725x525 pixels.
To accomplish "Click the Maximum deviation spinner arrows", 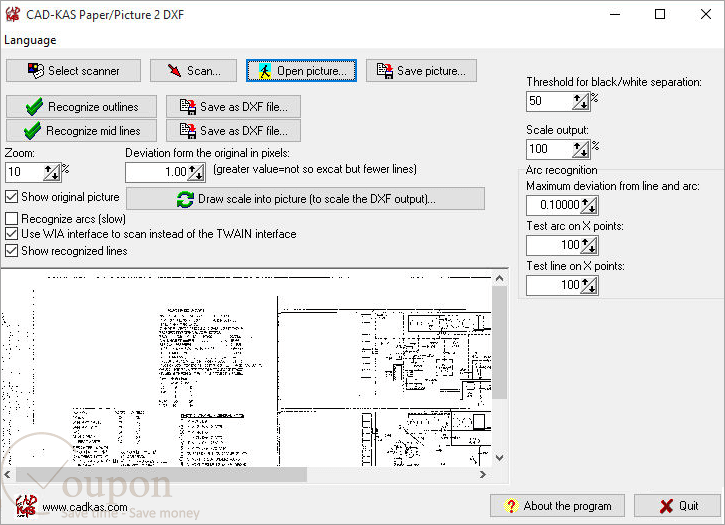I will point(589,205).
